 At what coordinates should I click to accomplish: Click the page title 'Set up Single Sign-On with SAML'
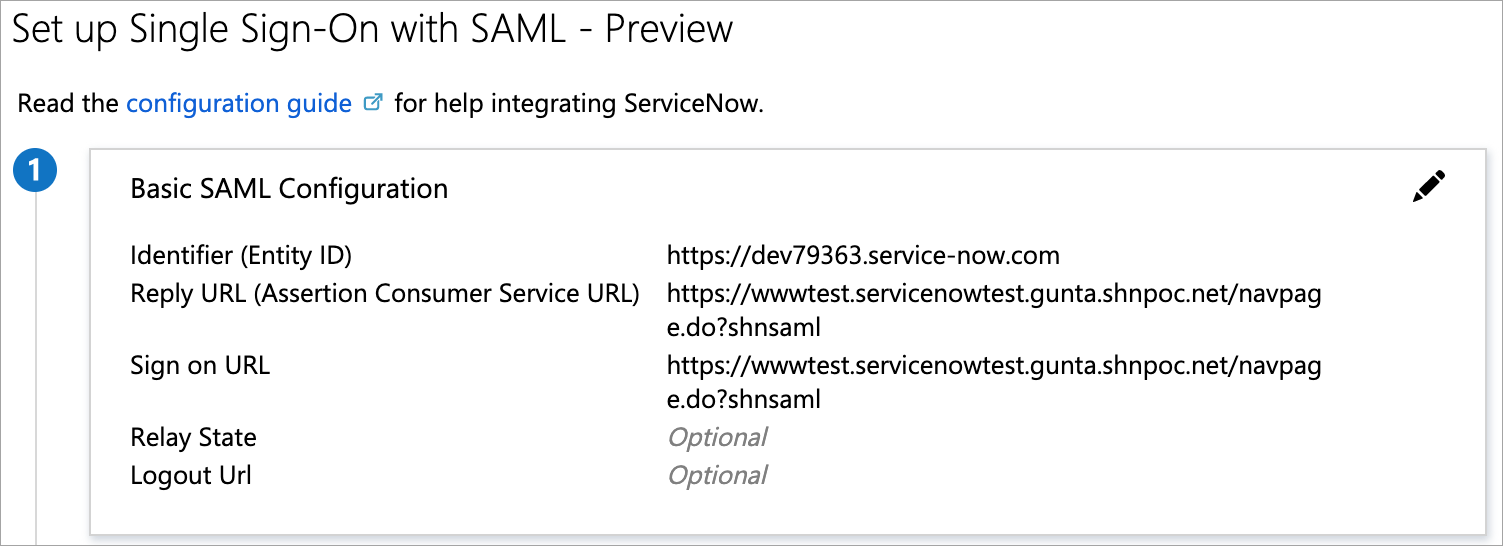288,28
